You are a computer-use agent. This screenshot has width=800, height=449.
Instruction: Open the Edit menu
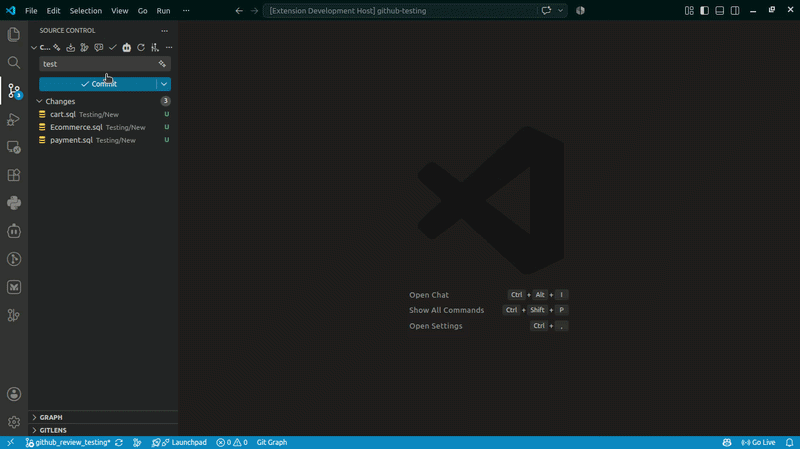pyautogui.click(x=53, y=10)
